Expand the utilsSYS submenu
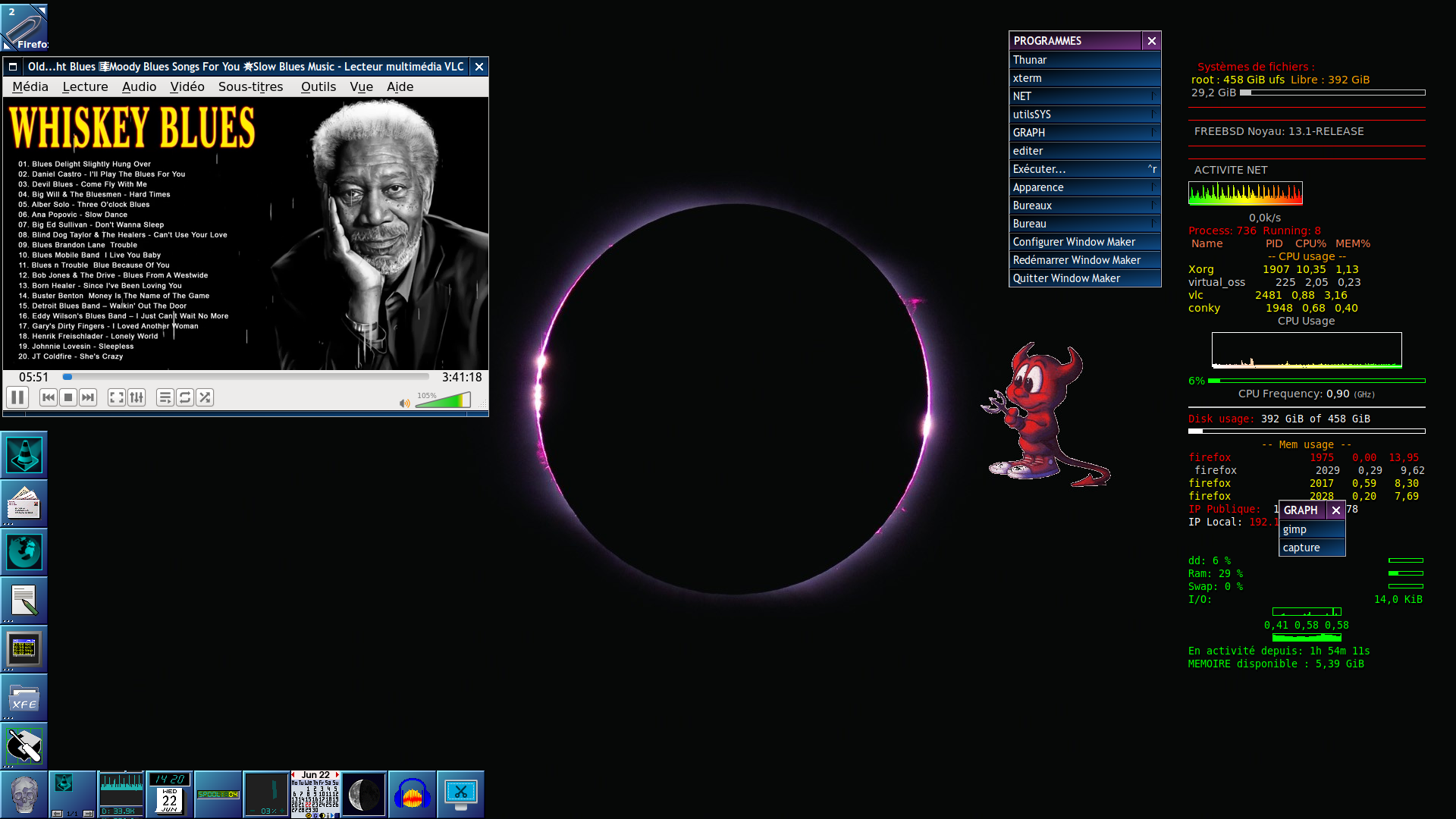This screenshot has width=1456, height=819. [1085, 115]
